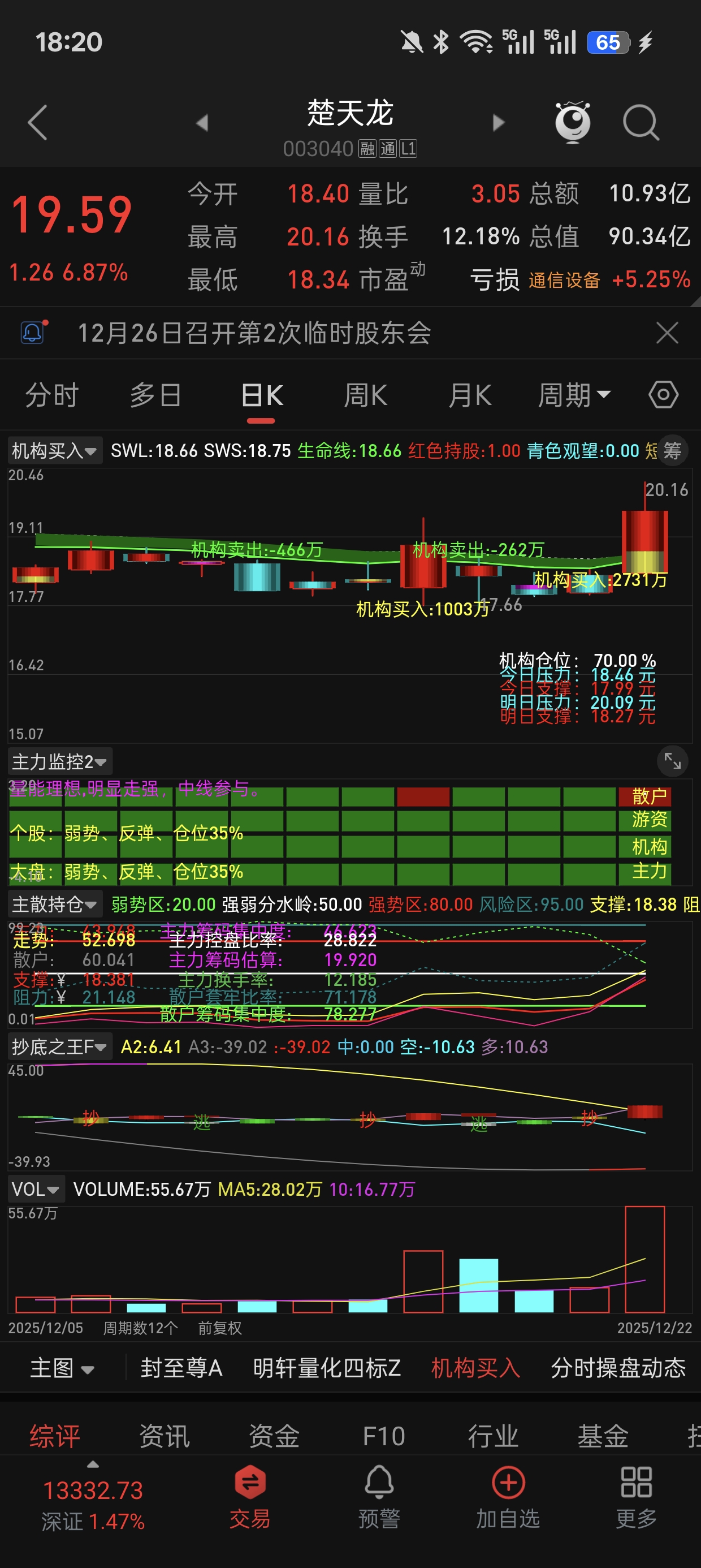This screenshot has height=1568, width=701.
Task: Open 抄底之王F indicator dropdown
Action: 59,1047
